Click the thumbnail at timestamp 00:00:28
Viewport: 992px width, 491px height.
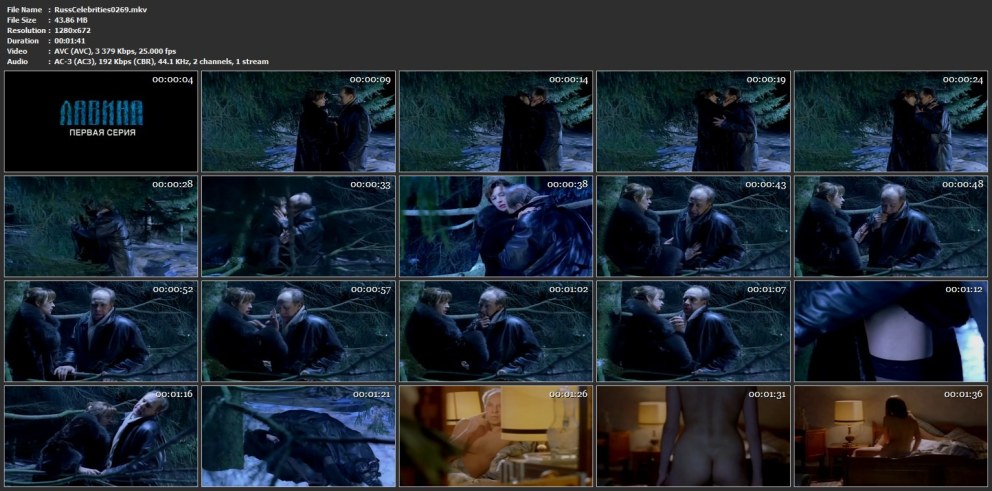101,227
